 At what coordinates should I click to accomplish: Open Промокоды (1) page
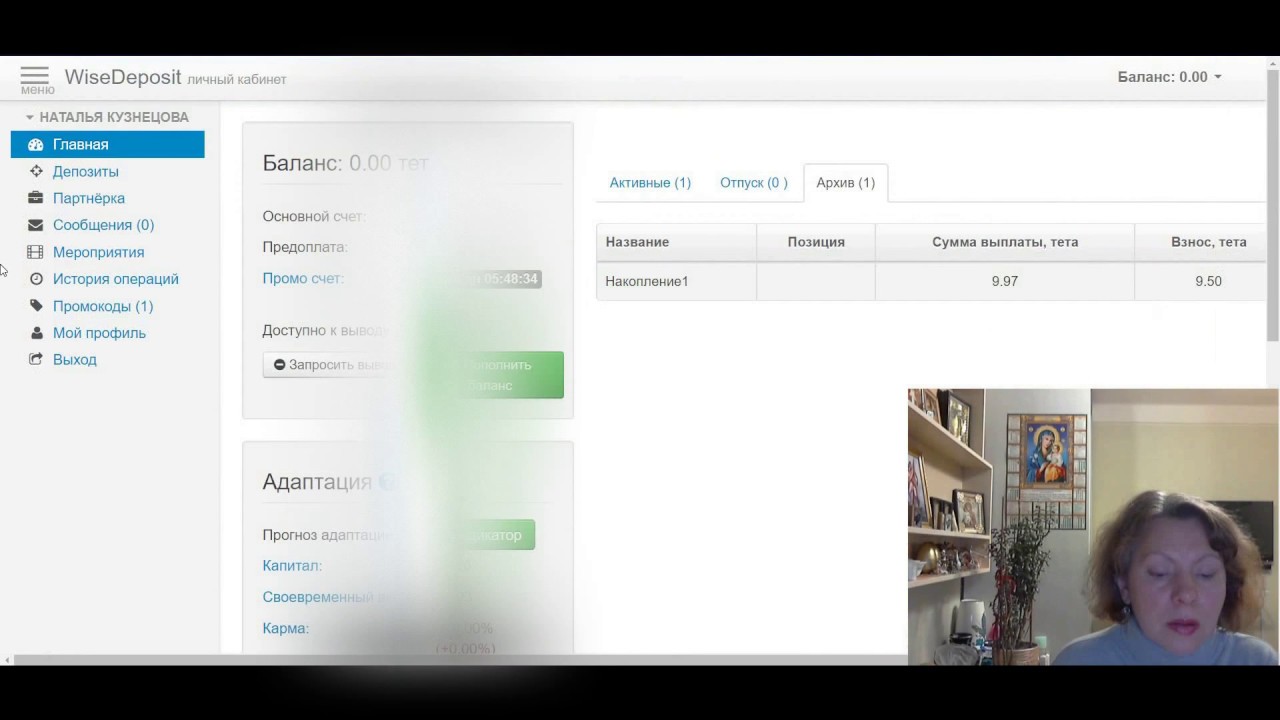tap(103, 306)
